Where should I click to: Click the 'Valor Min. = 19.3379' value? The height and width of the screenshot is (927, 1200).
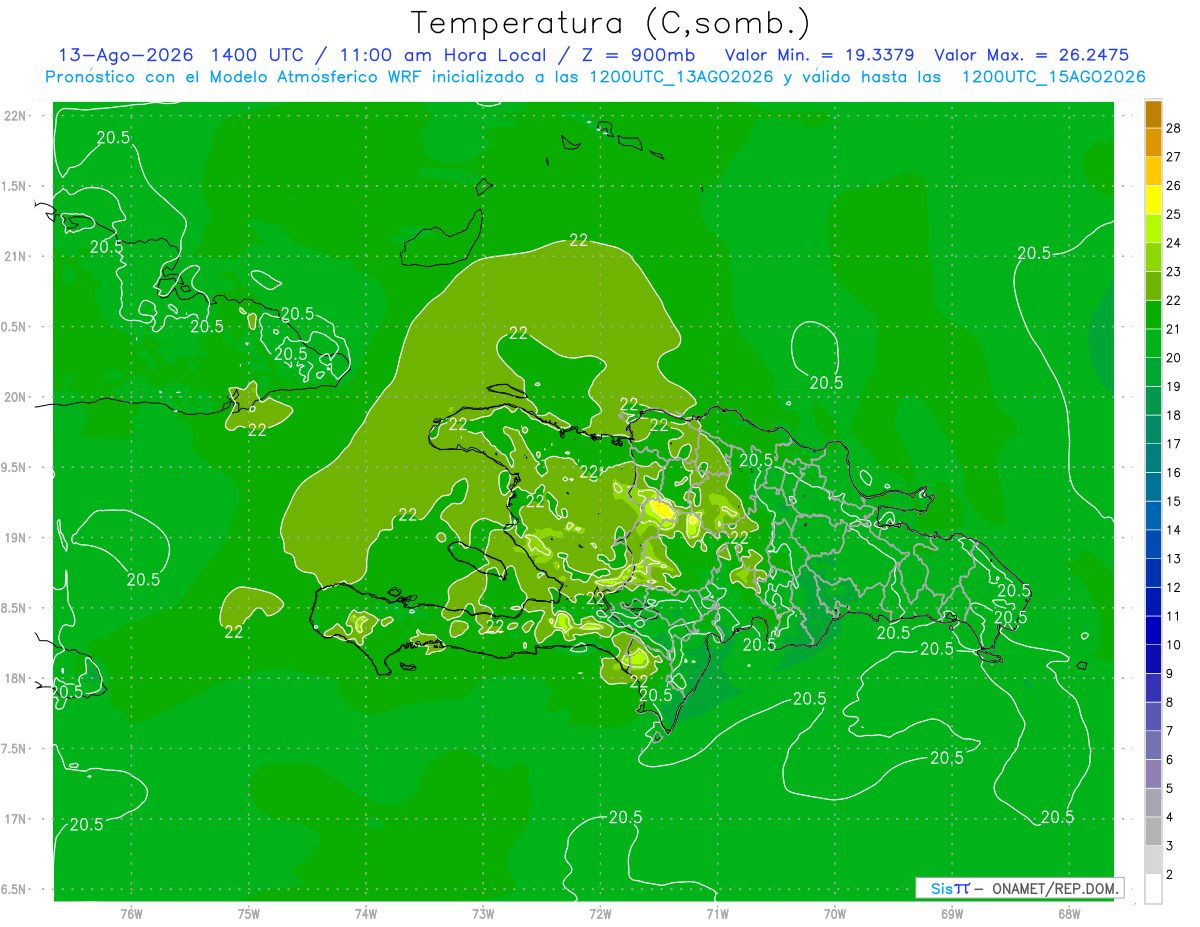click(x=819, y=56)
